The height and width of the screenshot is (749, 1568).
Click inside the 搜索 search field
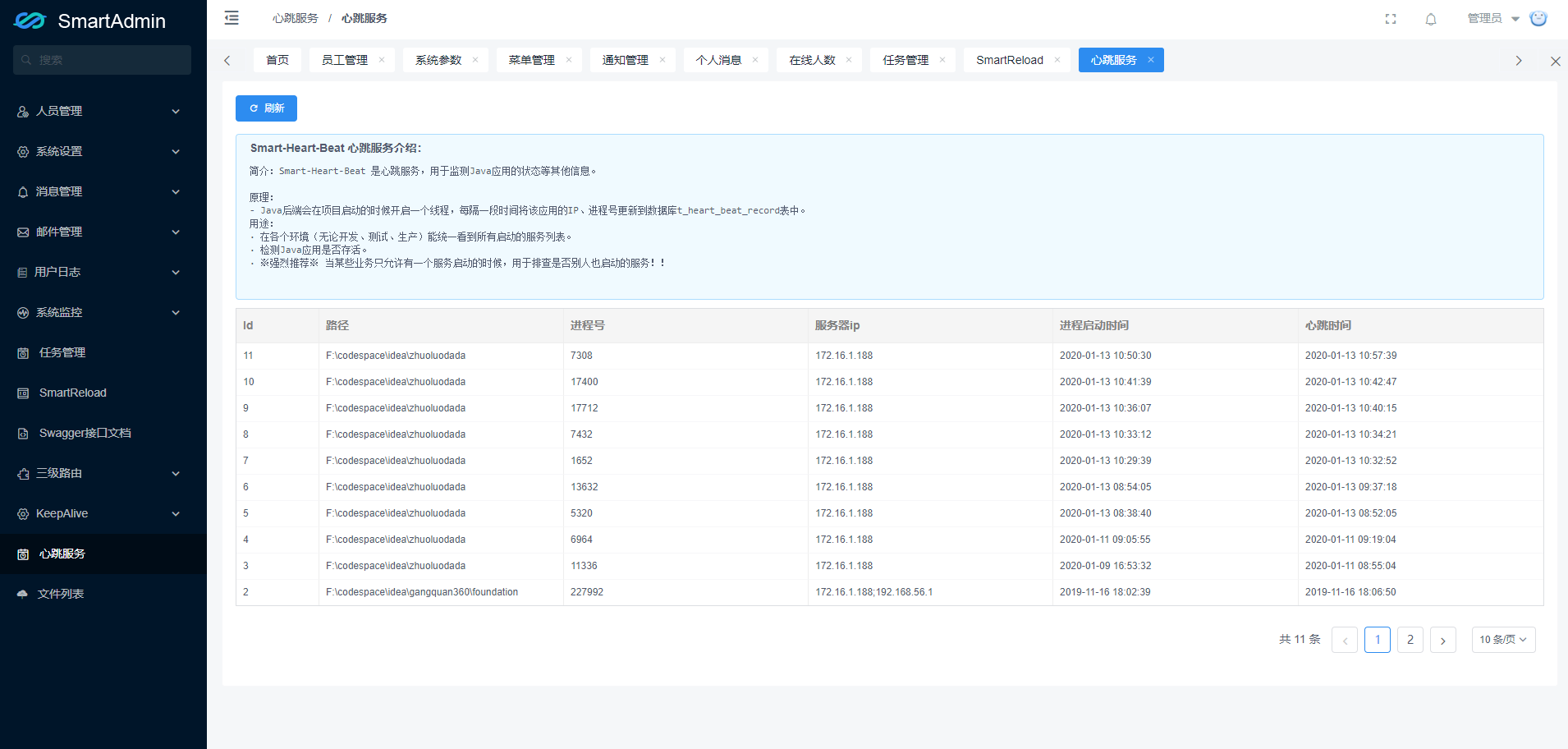(102, 59)
